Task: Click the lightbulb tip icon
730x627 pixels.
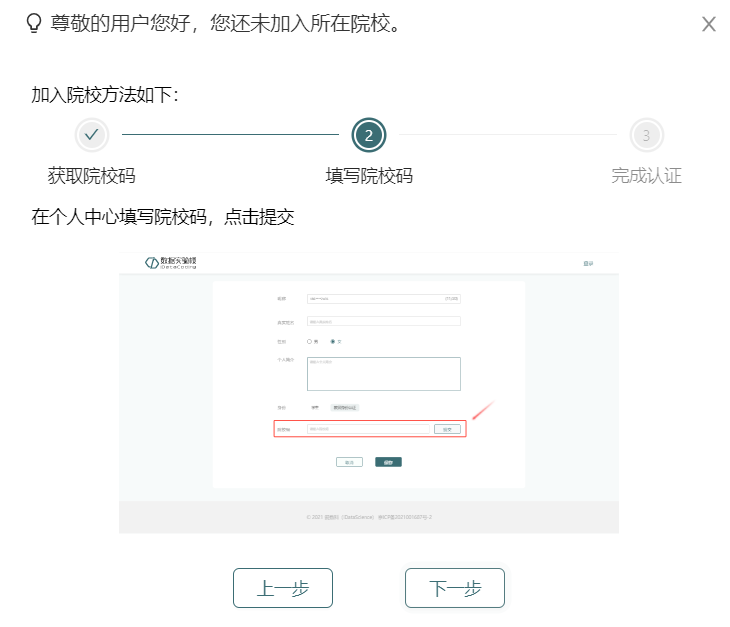Action: [x=34, y=23]
